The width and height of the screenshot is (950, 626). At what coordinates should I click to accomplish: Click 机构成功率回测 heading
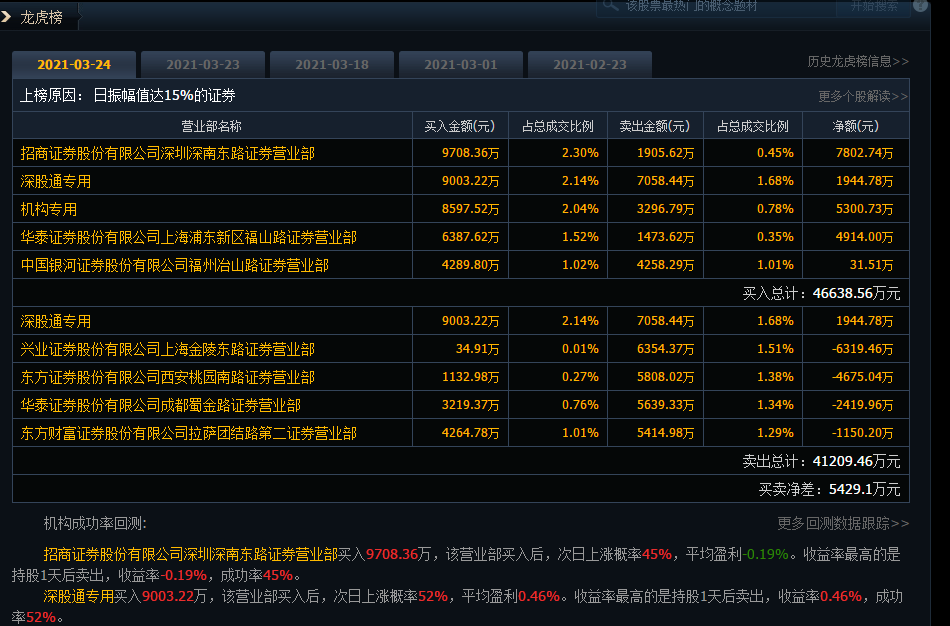[95, 524]
